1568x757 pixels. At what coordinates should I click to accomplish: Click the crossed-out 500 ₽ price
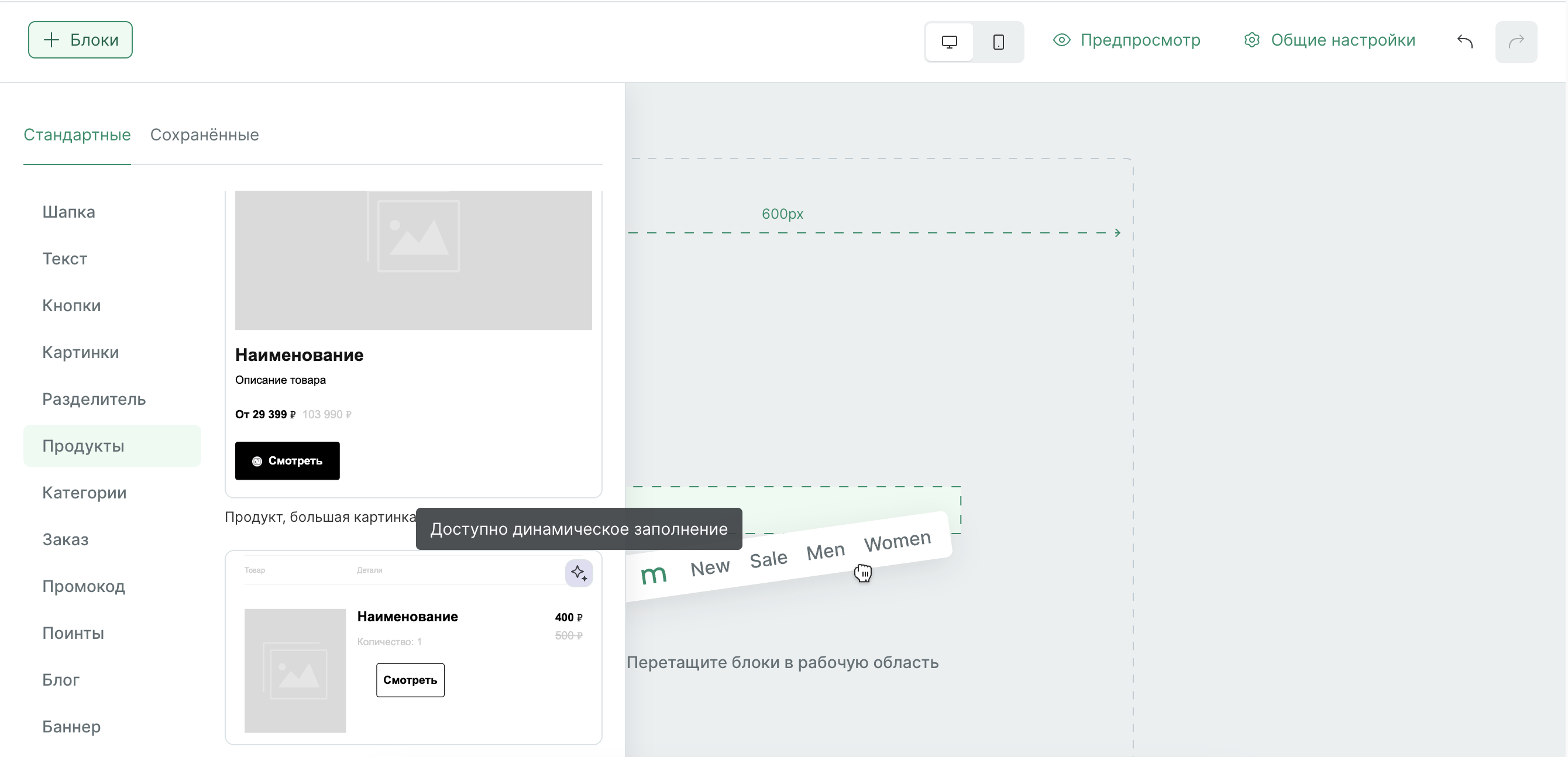tap(569, 636)
